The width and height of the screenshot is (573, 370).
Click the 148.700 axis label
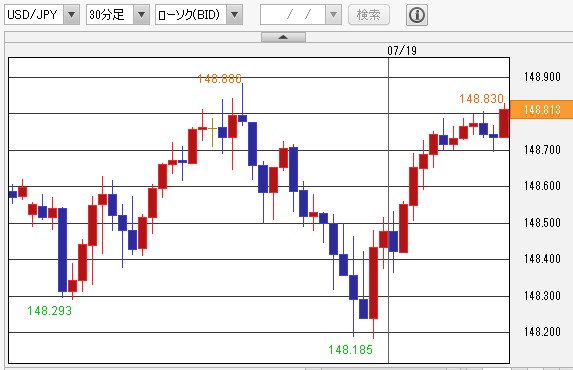[542, 149]
